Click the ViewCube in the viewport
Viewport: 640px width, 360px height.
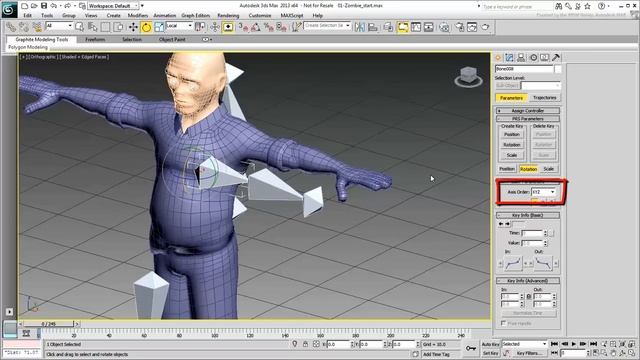pos(468,77)
